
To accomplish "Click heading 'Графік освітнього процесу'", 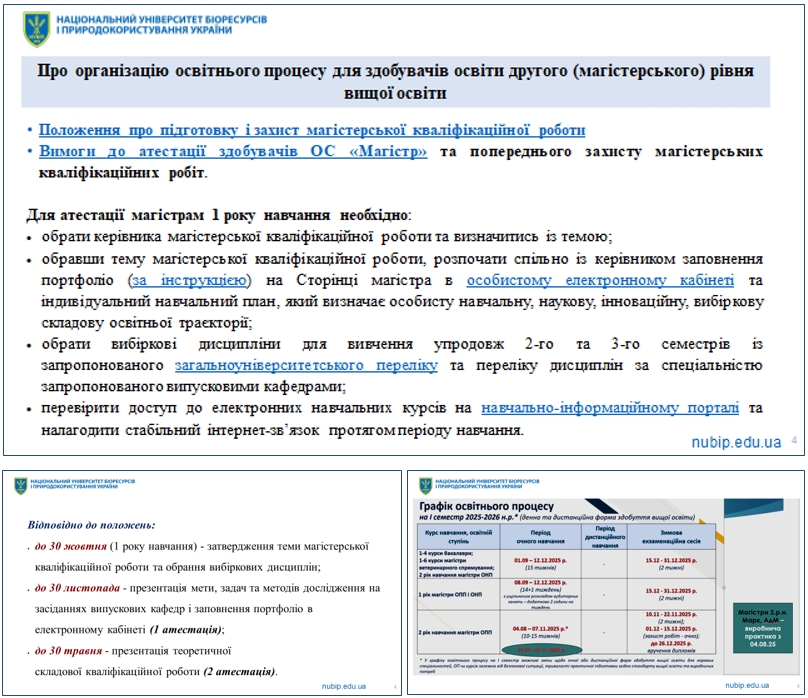I will [x=486, y=506].
